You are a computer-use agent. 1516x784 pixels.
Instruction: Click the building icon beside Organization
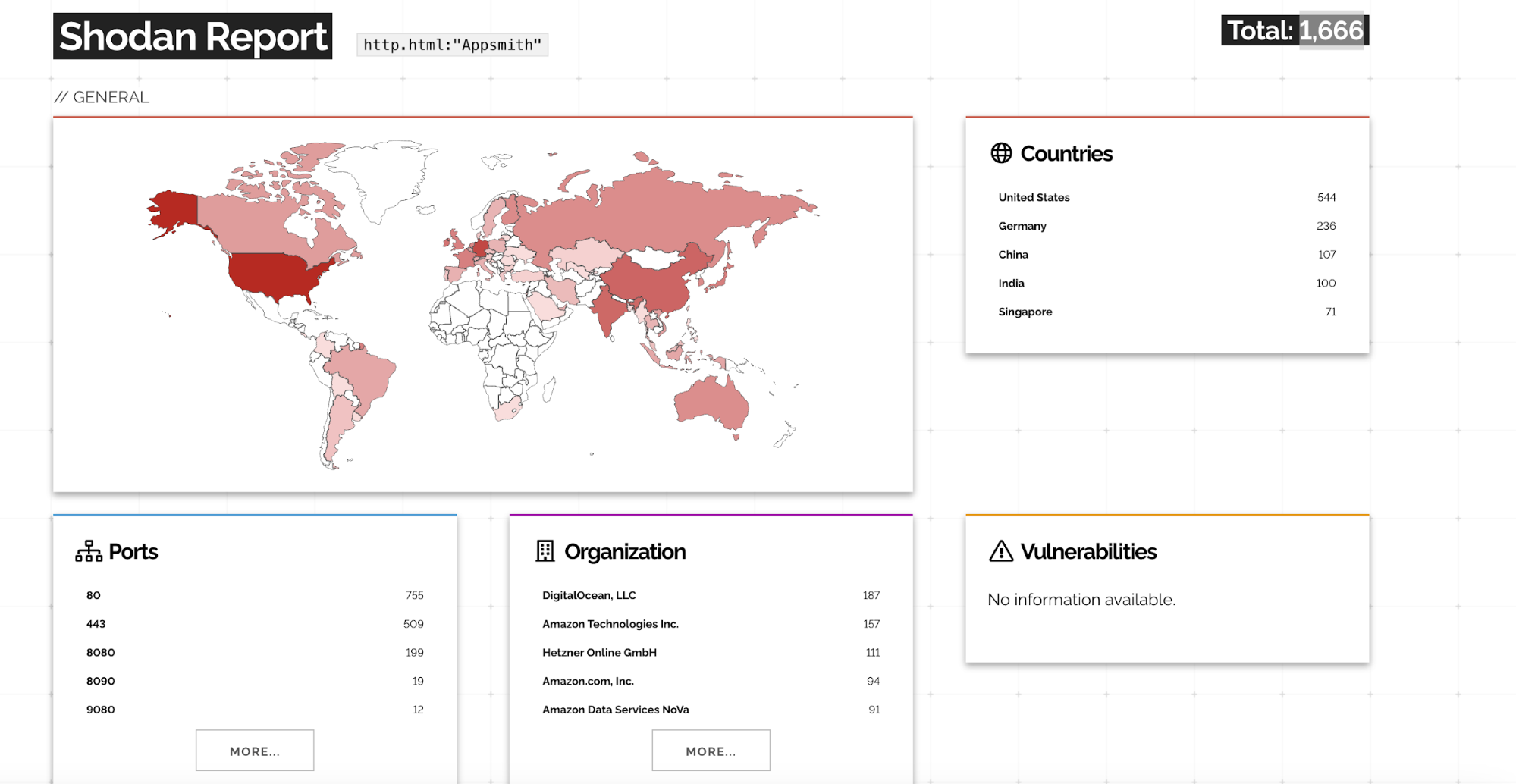[x=545, y=551]
